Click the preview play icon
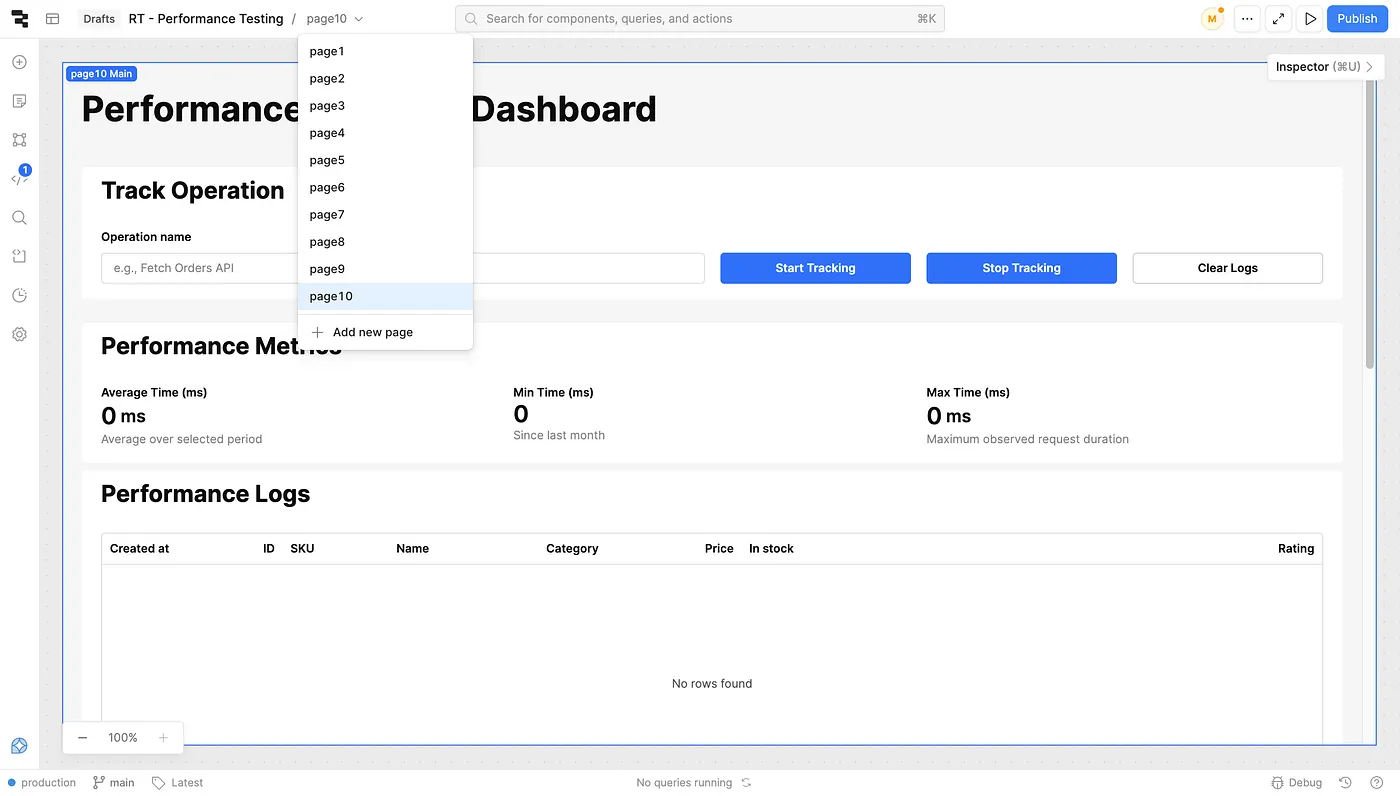The width and height of the screenshot is (1400, 796). [x=1310, y=19]
